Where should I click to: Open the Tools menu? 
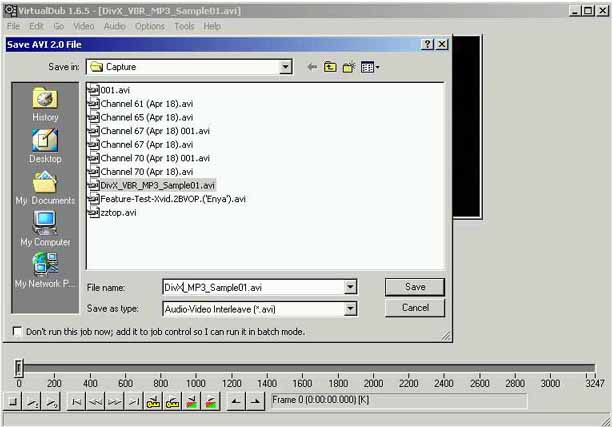pyautogui.click(x=184, y=26)
